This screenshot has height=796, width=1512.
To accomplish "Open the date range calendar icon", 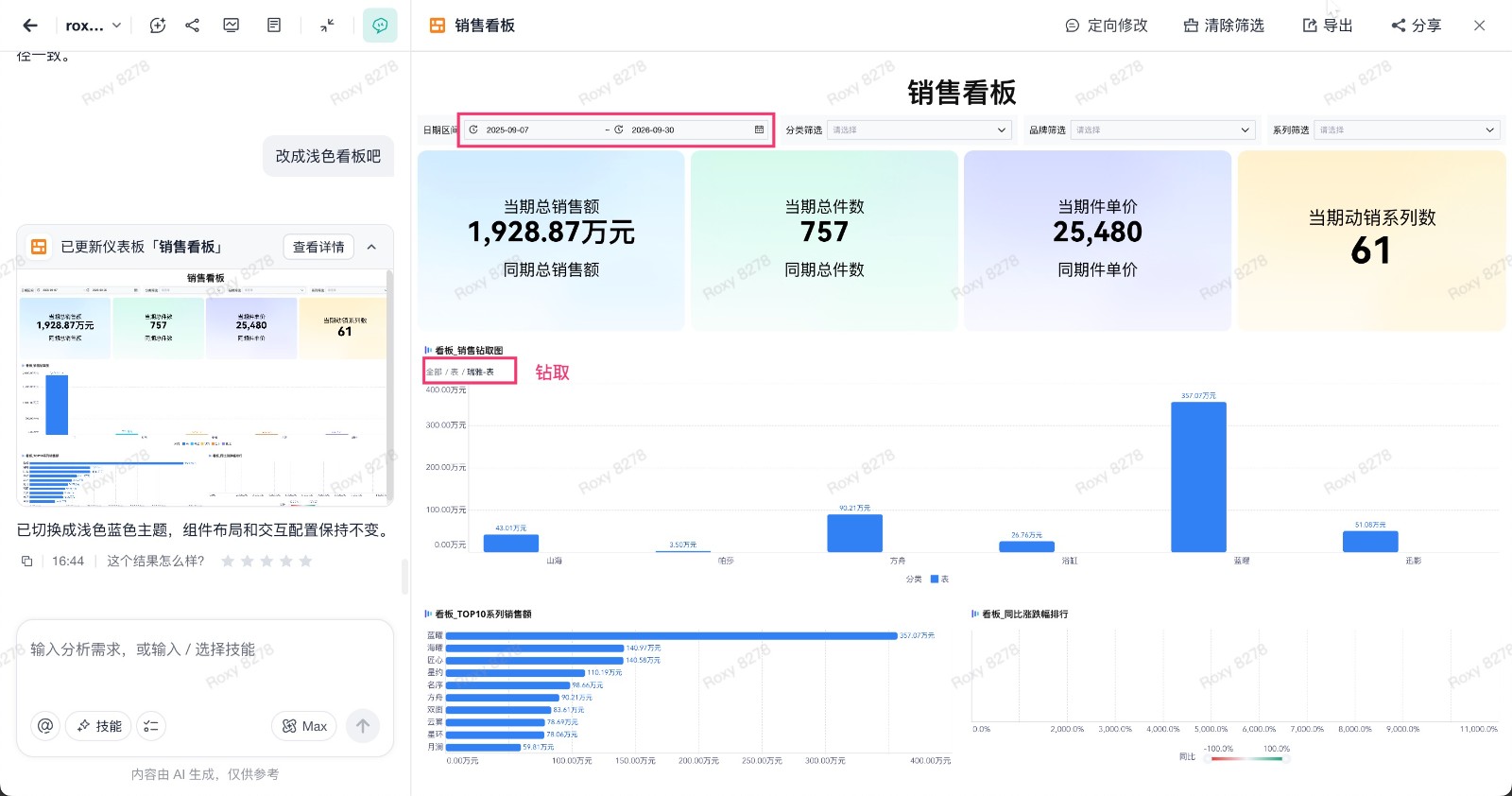I will [x=759, y=130].
